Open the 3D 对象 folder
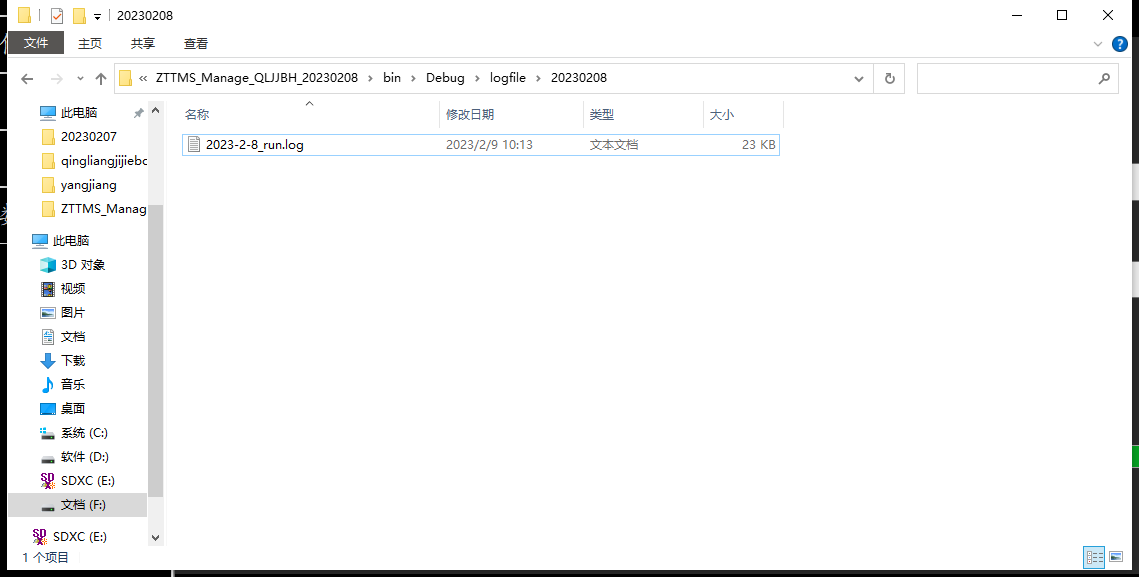This screenshot has height=577, width=1139. tap(82, 265)
